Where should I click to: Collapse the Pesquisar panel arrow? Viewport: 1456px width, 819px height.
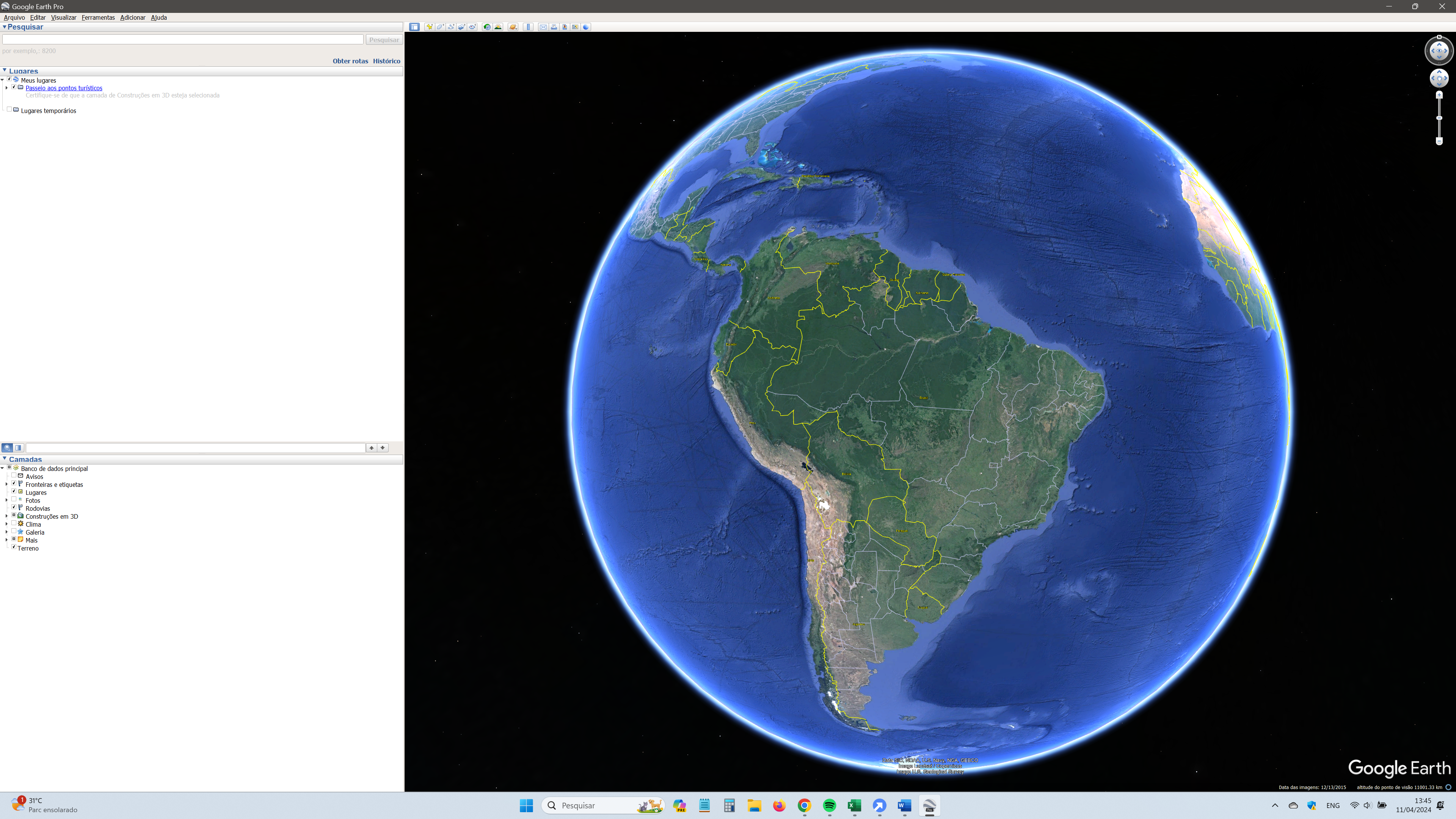(x=4, y=27)
